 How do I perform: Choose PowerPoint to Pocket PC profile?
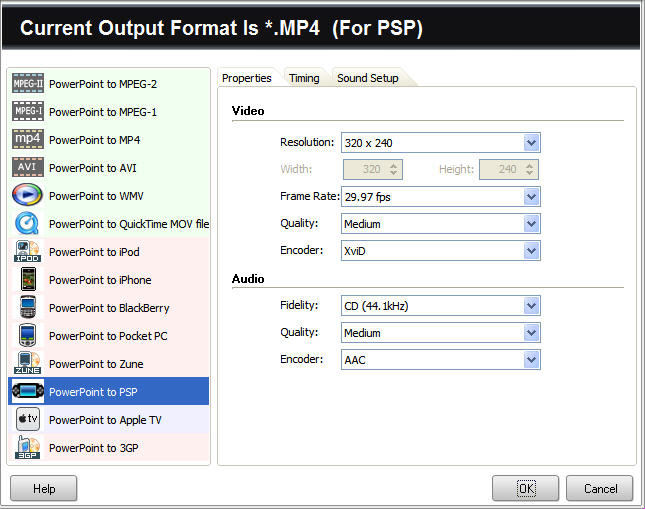(109, 336)
